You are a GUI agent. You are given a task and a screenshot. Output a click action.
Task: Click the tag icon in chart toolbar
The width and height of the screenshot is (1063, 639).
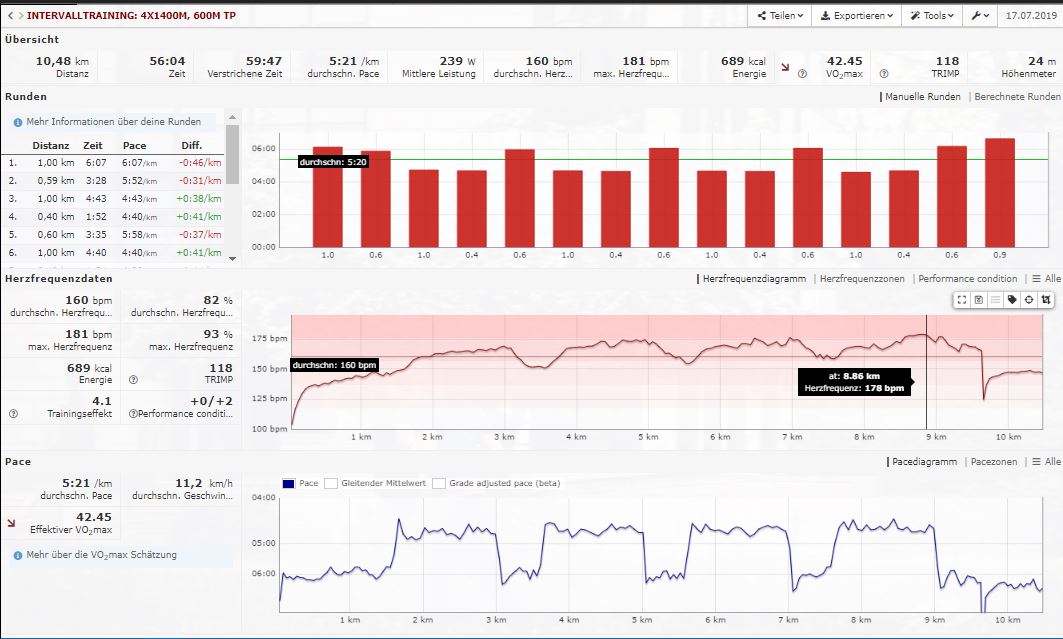tap(1012, 299)
